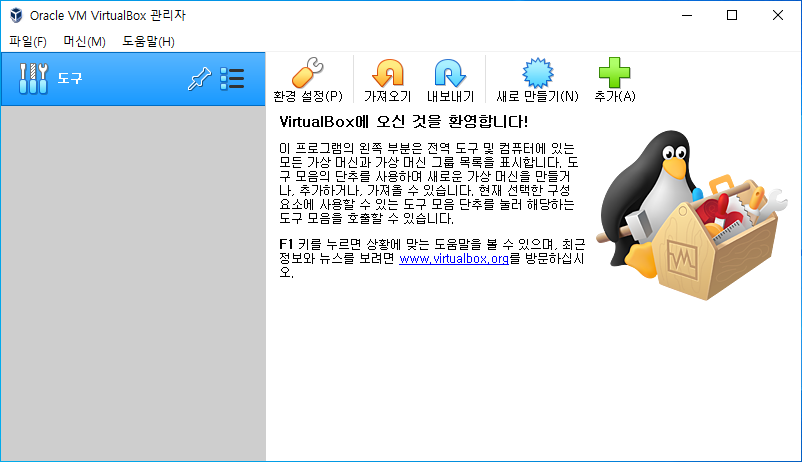Click the welcome heading 'VirtualBox에 오신 것을 환영합니다!'

click(404, 122)
